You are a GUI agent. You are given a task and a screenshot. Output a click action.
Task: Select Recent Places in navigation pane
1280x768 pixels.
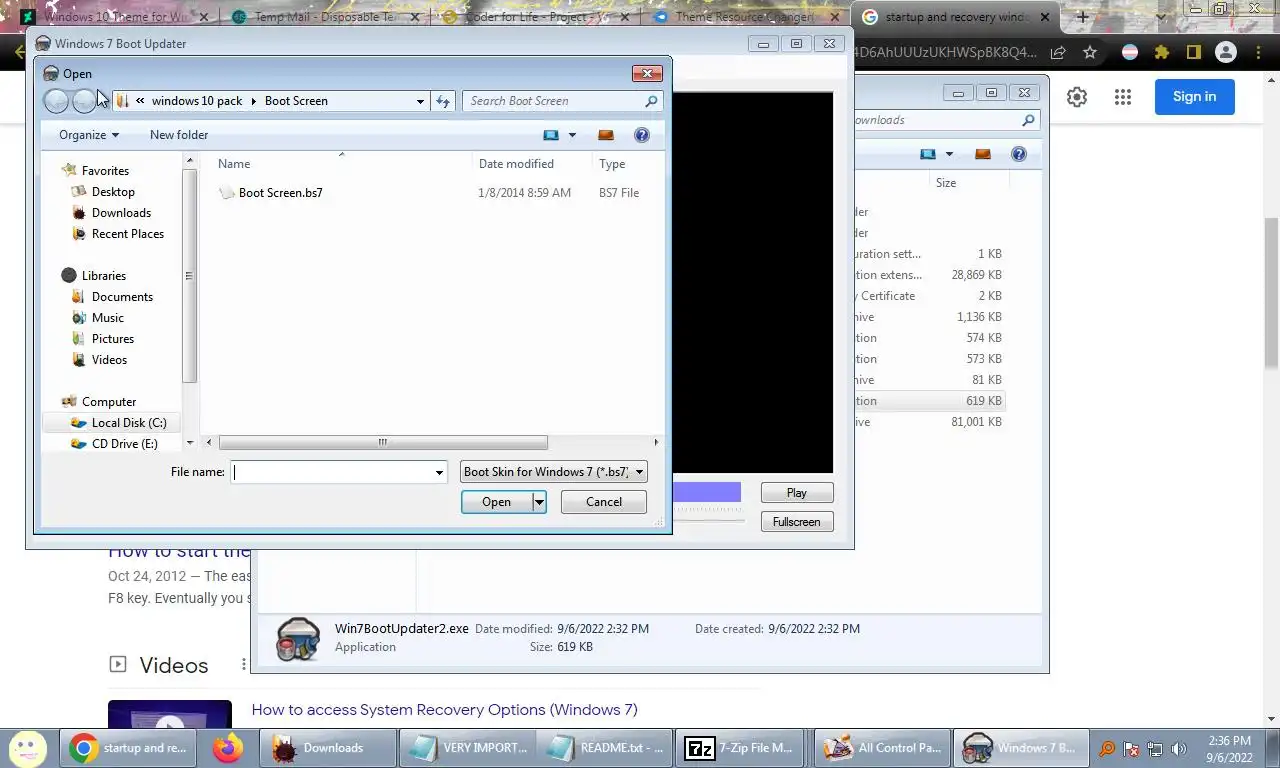pyautogui.click(x=127, y=233)
